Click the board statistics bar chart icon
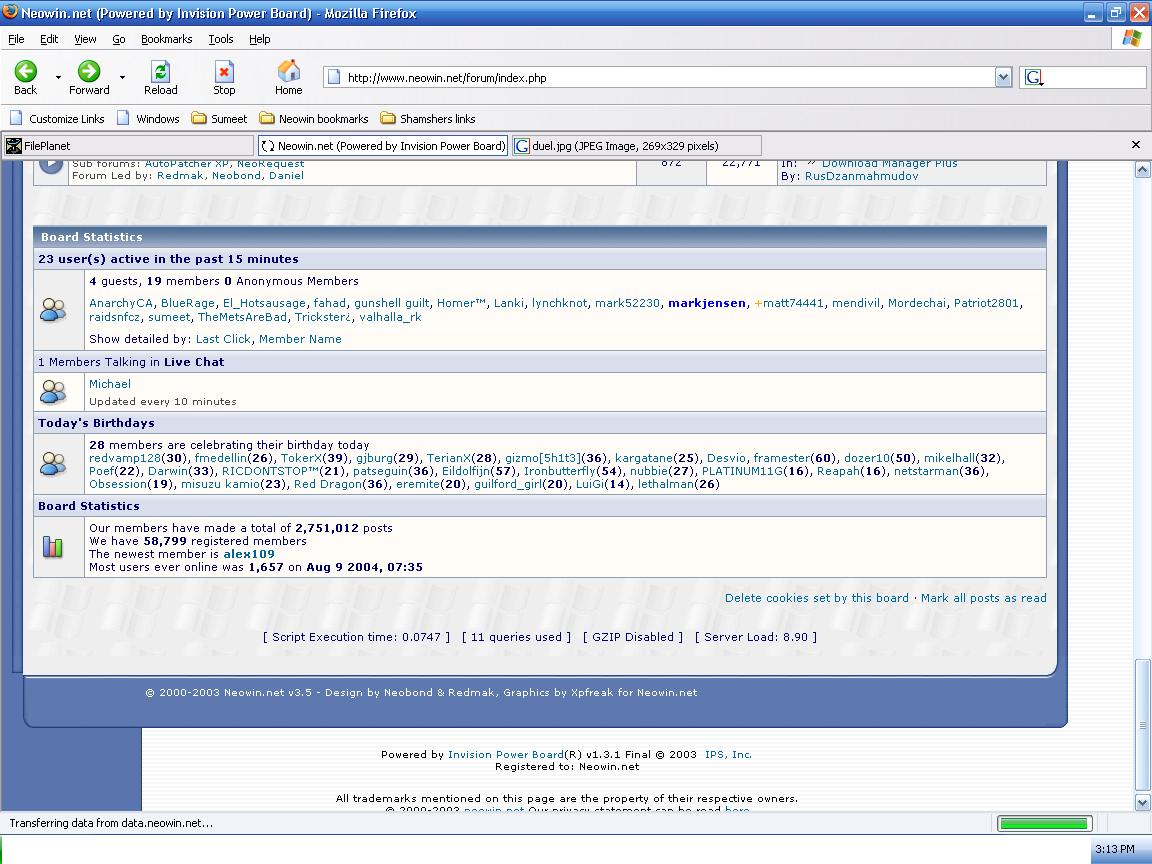The width and height of the screenshot is (1152, 864). [52, 547]
